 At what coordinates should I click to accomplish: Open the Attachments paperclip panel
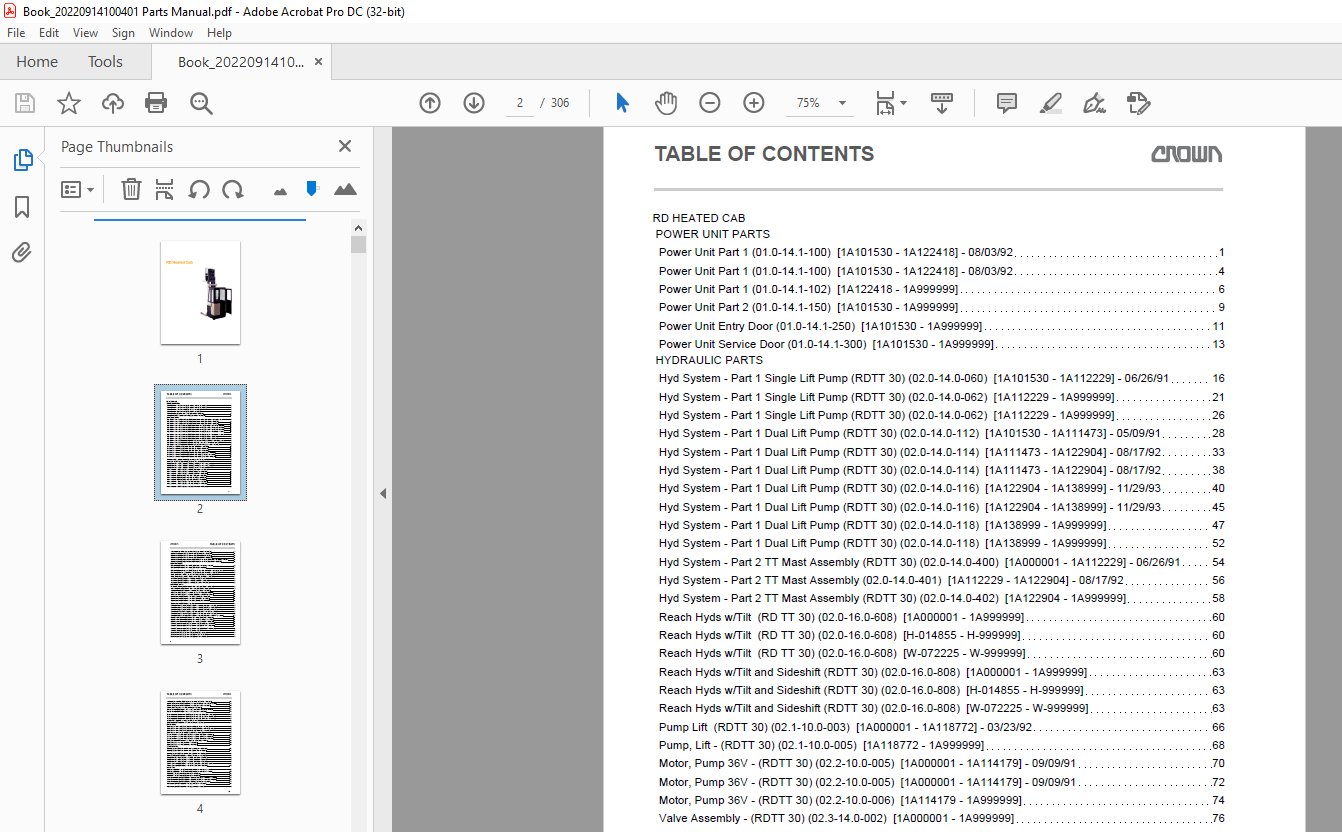(x=22, y=253)
